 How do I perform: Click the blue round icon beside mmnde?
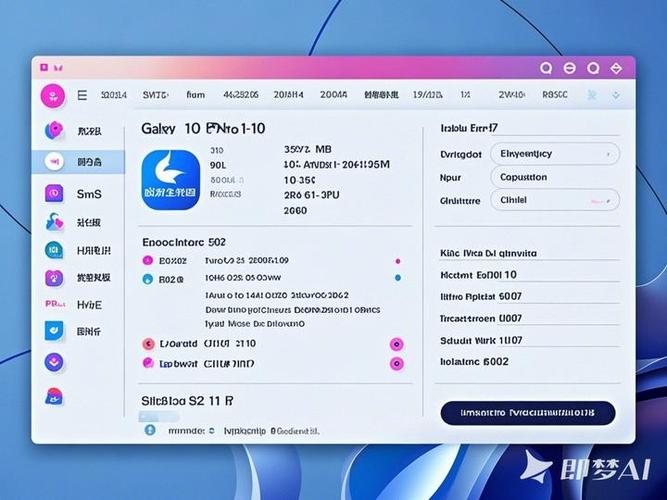(150, 430)
